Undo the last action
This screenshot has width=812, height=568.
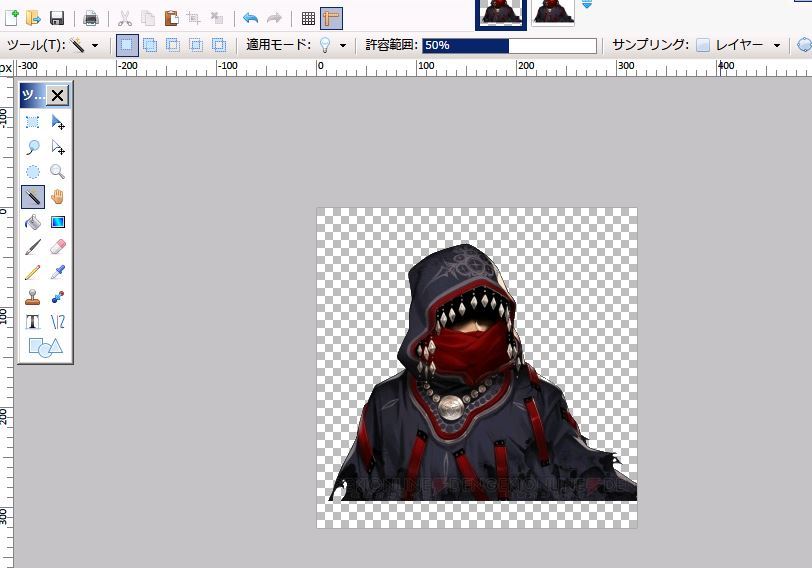point(251,19)
